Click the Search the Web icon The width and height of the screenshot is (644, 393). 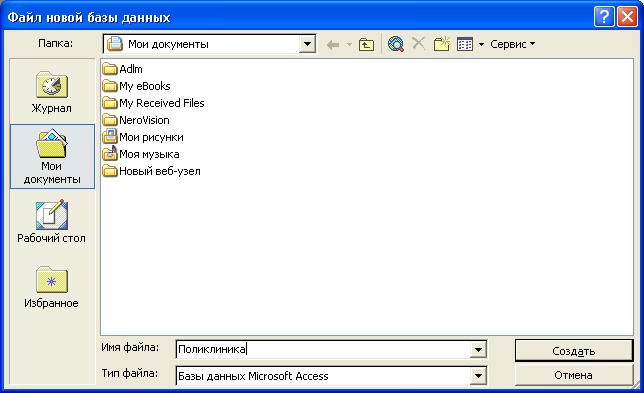(396, 44)
